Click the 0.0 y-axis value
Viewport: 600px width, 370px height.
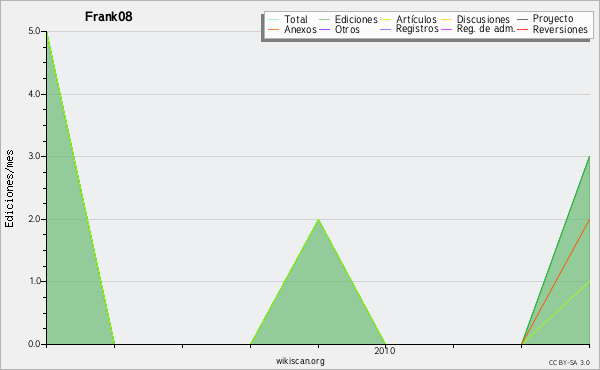pos(34,344)
